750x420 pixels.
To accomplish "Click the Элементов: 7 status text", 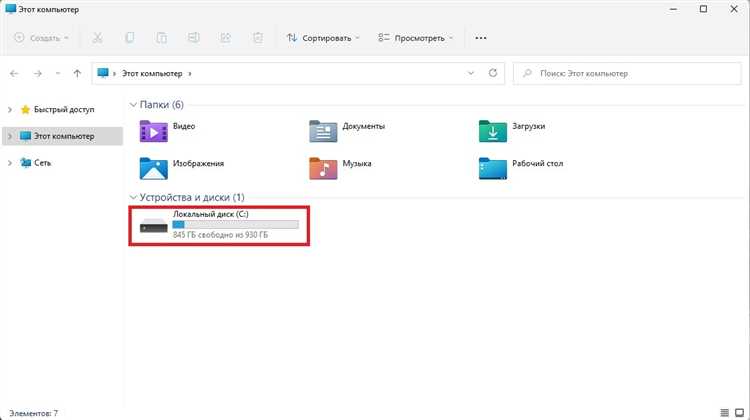I will point(33,413).
